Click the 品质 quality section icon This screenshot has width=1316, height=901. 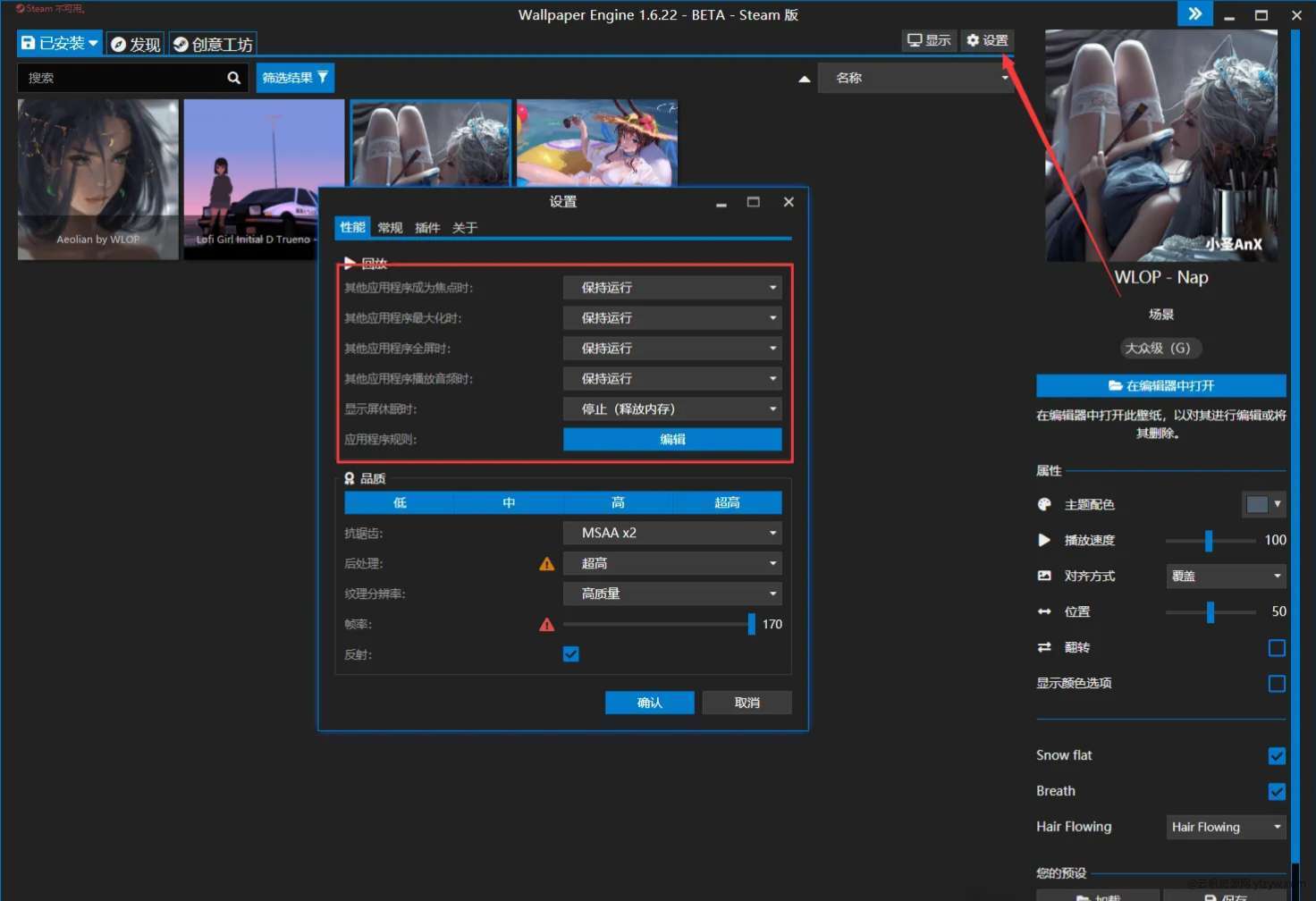tap(350, 478)
